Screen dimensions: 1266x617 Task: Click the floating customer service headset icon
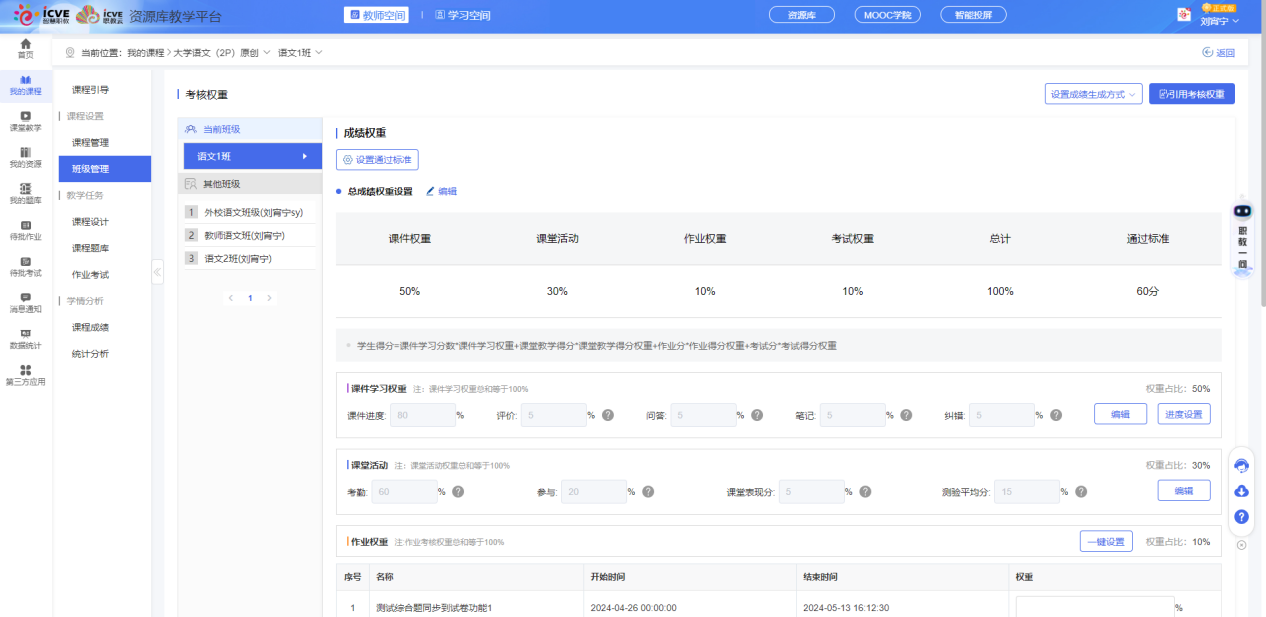tap(1240, 465)
